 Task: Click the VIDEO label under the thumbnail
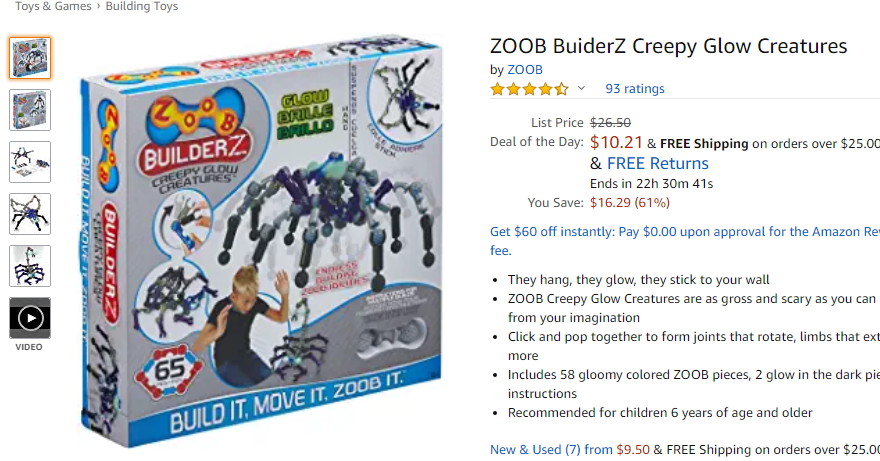[29, 347]
